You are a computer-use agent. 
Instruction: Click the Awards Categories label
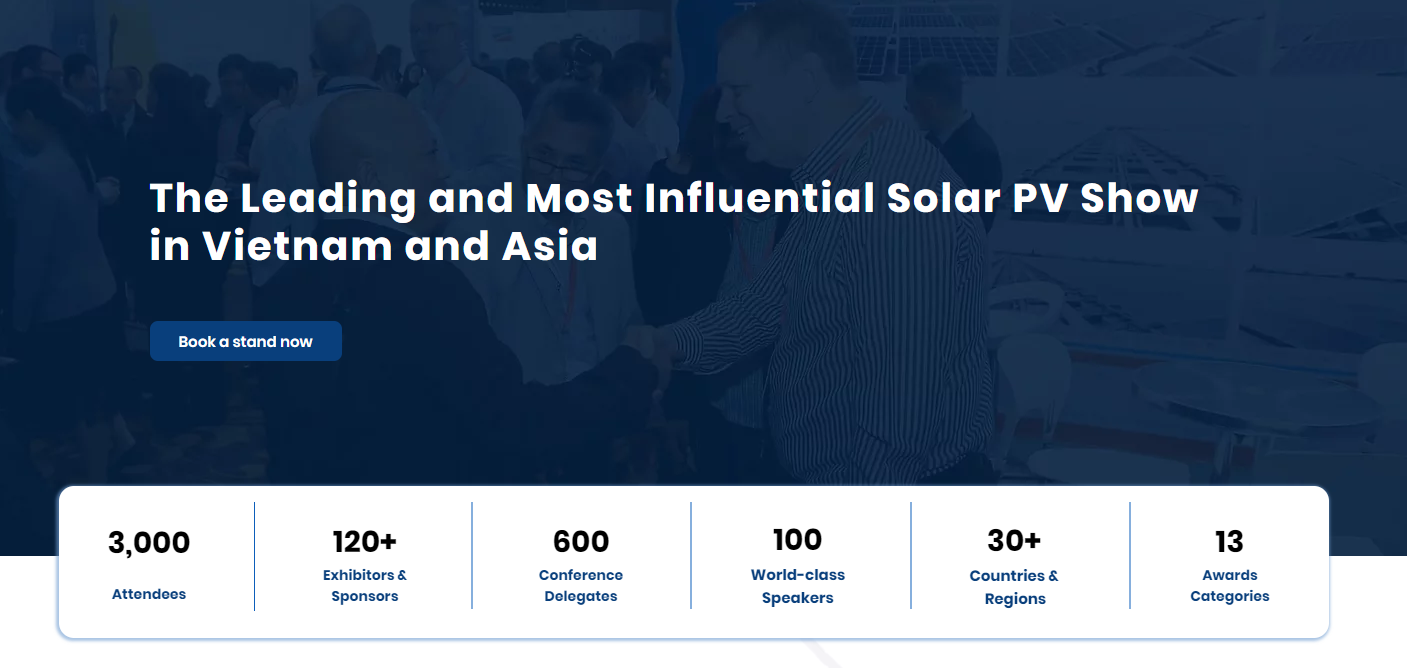tap(1230, 586)
